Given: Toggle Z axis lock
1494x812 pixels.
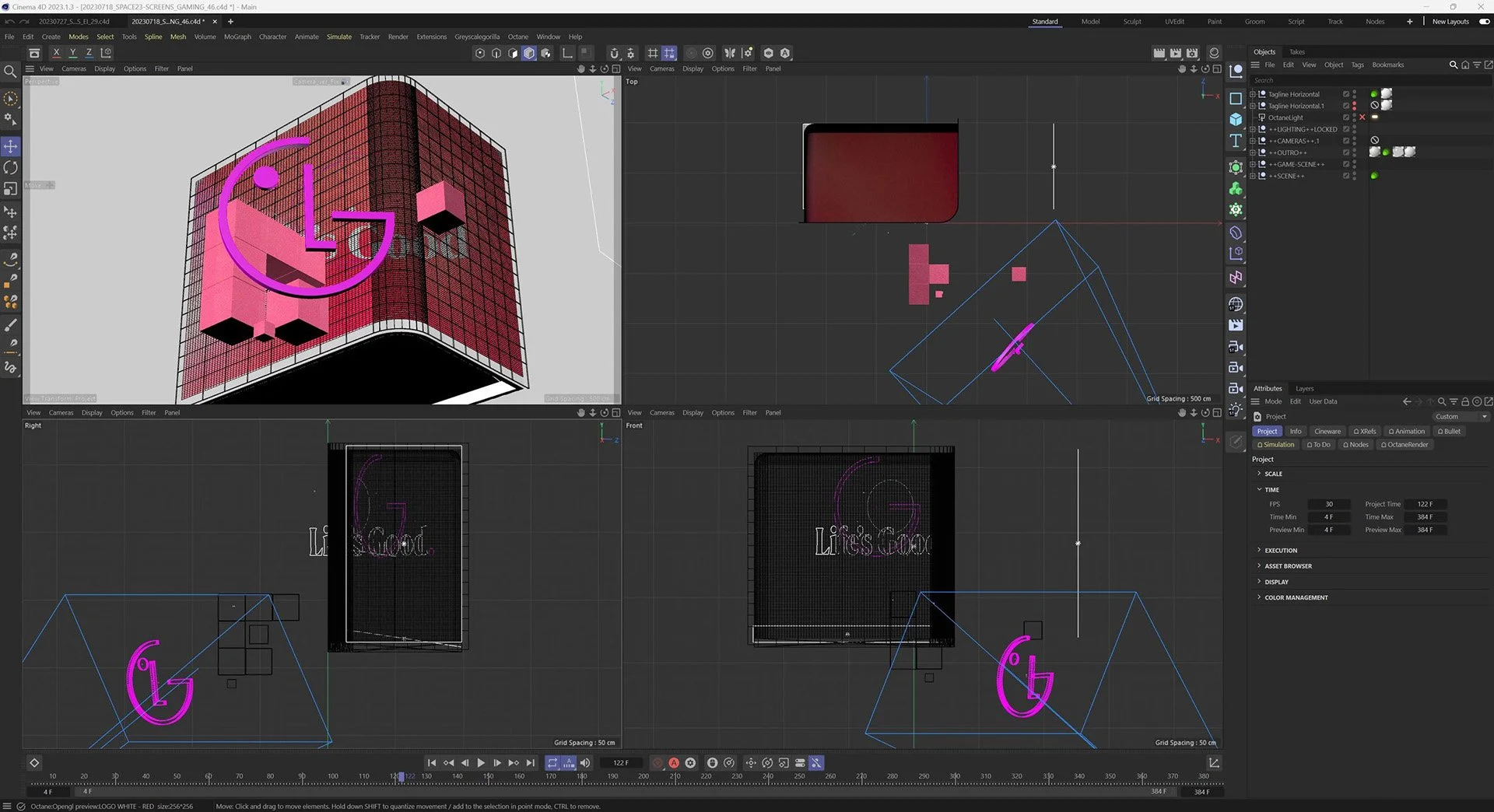Looking at the screenshot, I should 89,53.
